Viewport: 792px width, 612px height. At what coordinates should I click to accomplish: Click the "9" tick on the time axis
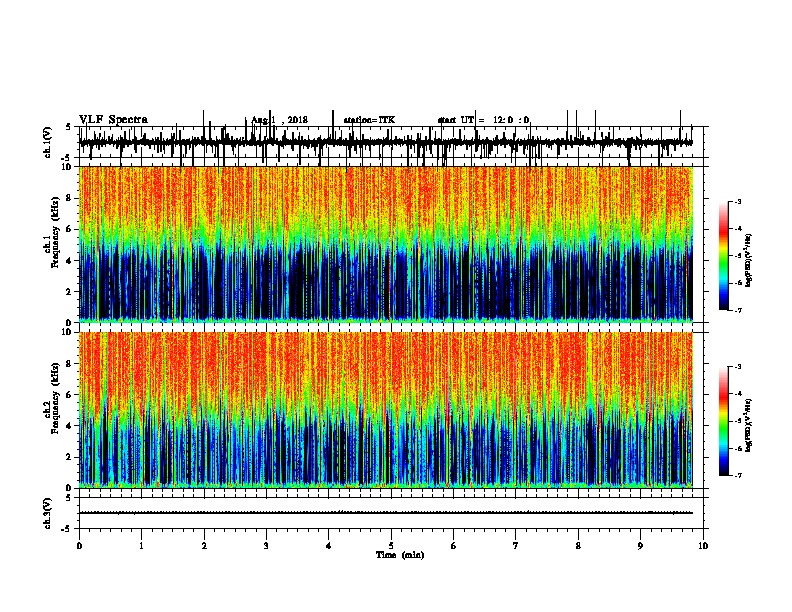coord(640,546)
